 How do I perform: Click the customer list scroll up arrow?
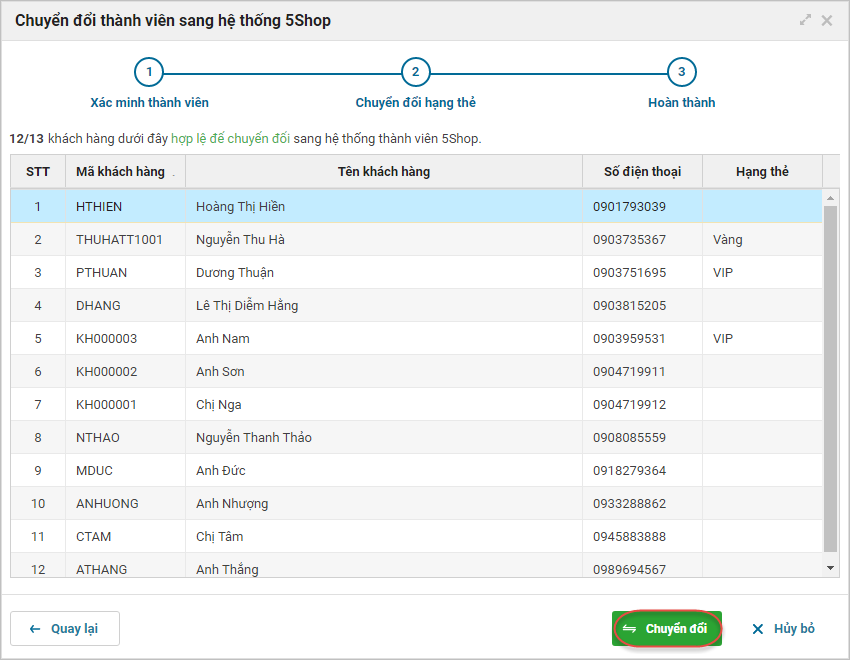click(x=830, y=197)
